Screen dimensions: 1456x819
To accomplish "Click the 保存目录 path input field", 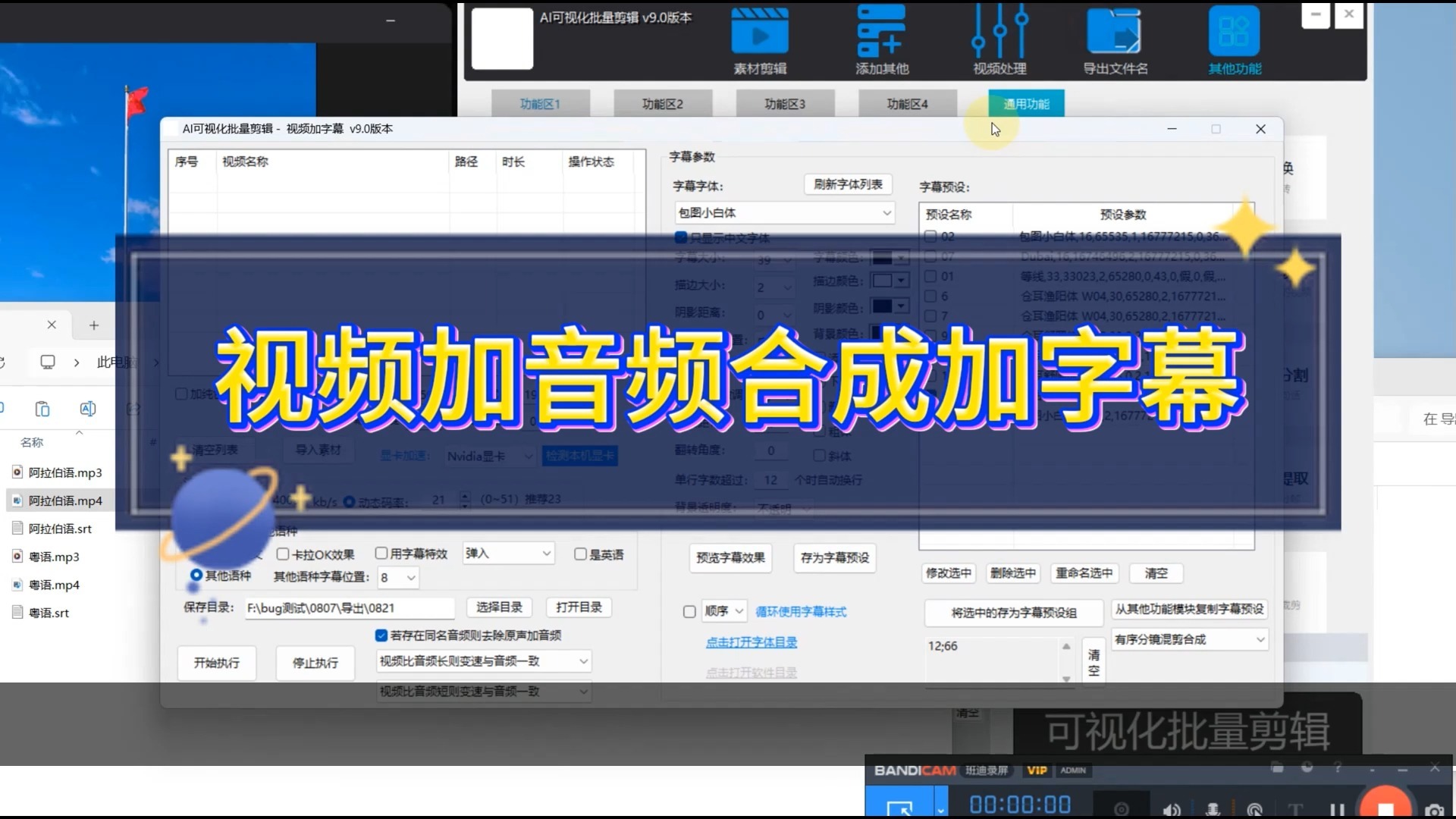I will coord(350,608).
